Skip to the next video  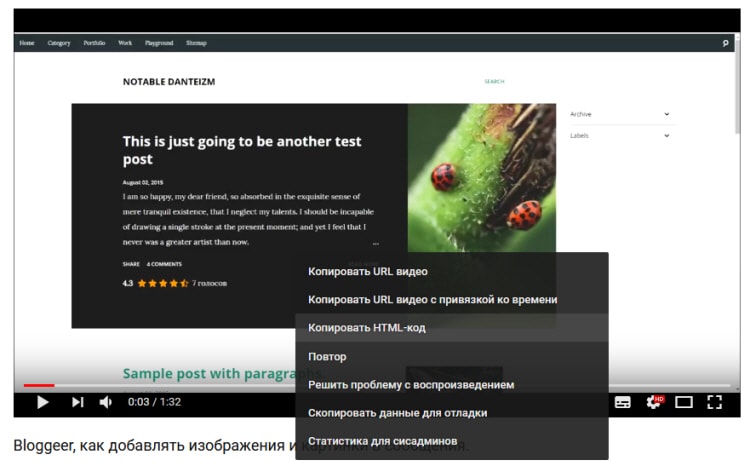coord(77,402)
